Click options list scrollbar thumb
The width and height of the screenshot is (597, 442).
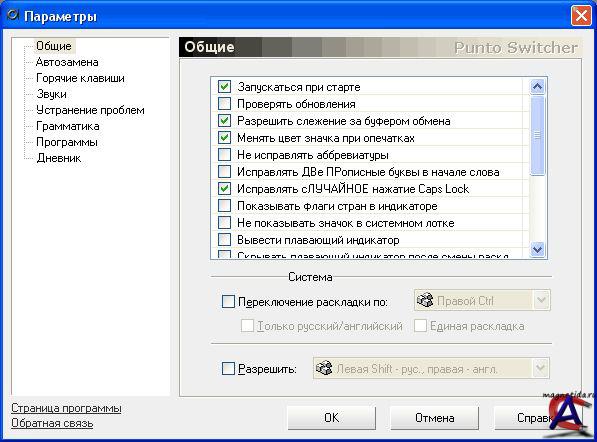537,136
